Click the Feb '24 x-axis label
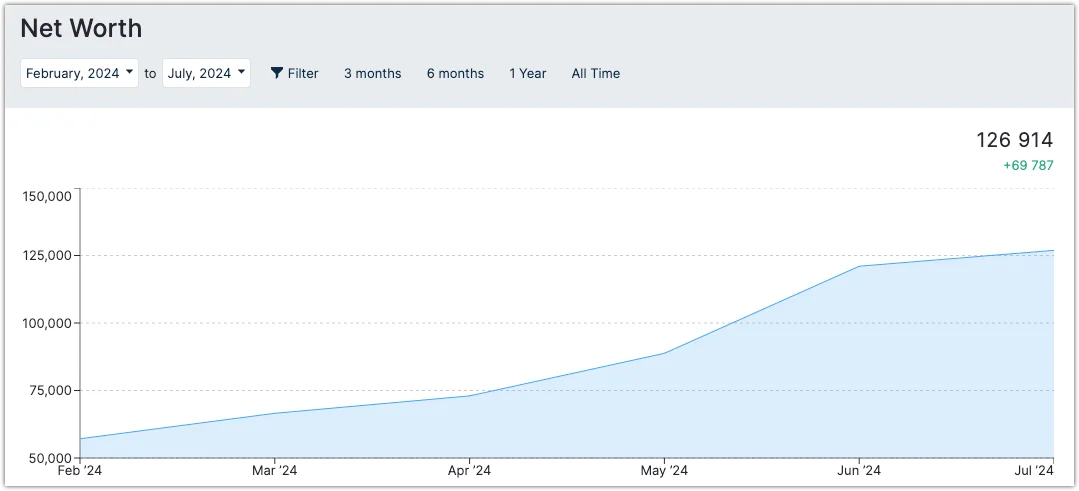Image resolution: width=1079 pixels, height=491 pixels. click(80, 470)
